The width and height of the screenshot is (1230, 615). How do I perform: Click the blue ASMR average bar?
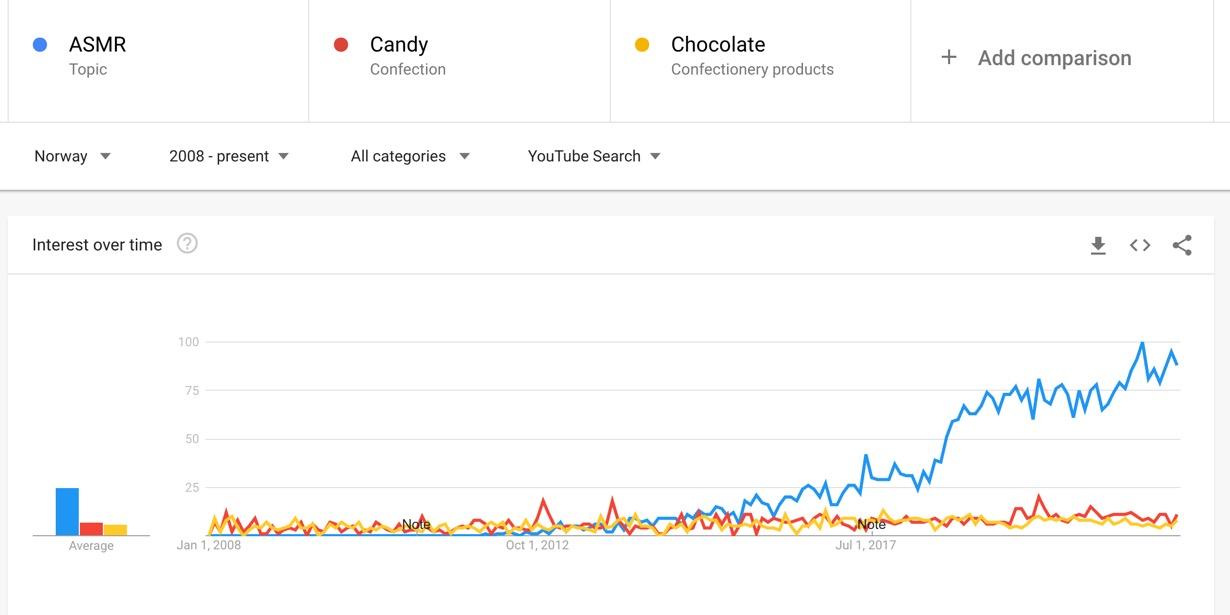point(67,511)
